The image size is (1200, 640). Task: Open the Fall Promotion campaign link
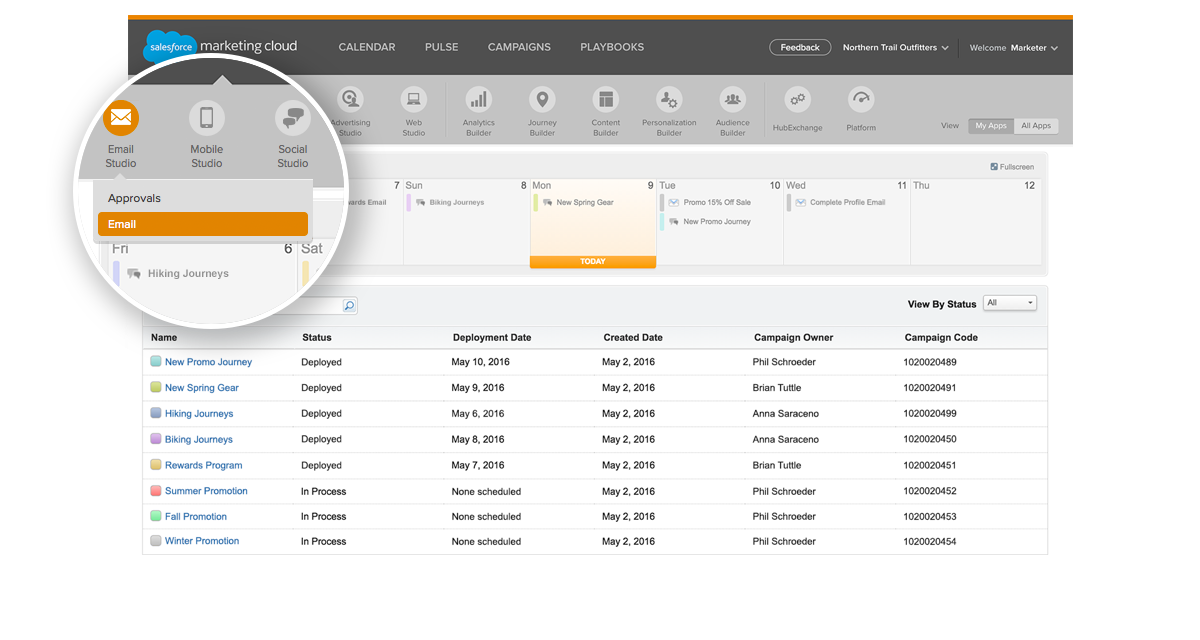point(196,517)
